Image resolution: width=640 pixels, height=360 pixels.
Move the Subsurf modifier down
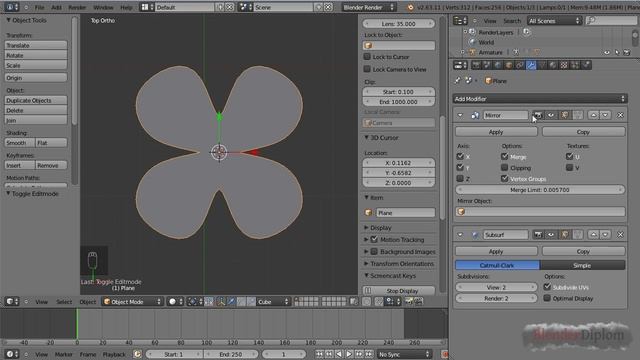pos(605,235)
